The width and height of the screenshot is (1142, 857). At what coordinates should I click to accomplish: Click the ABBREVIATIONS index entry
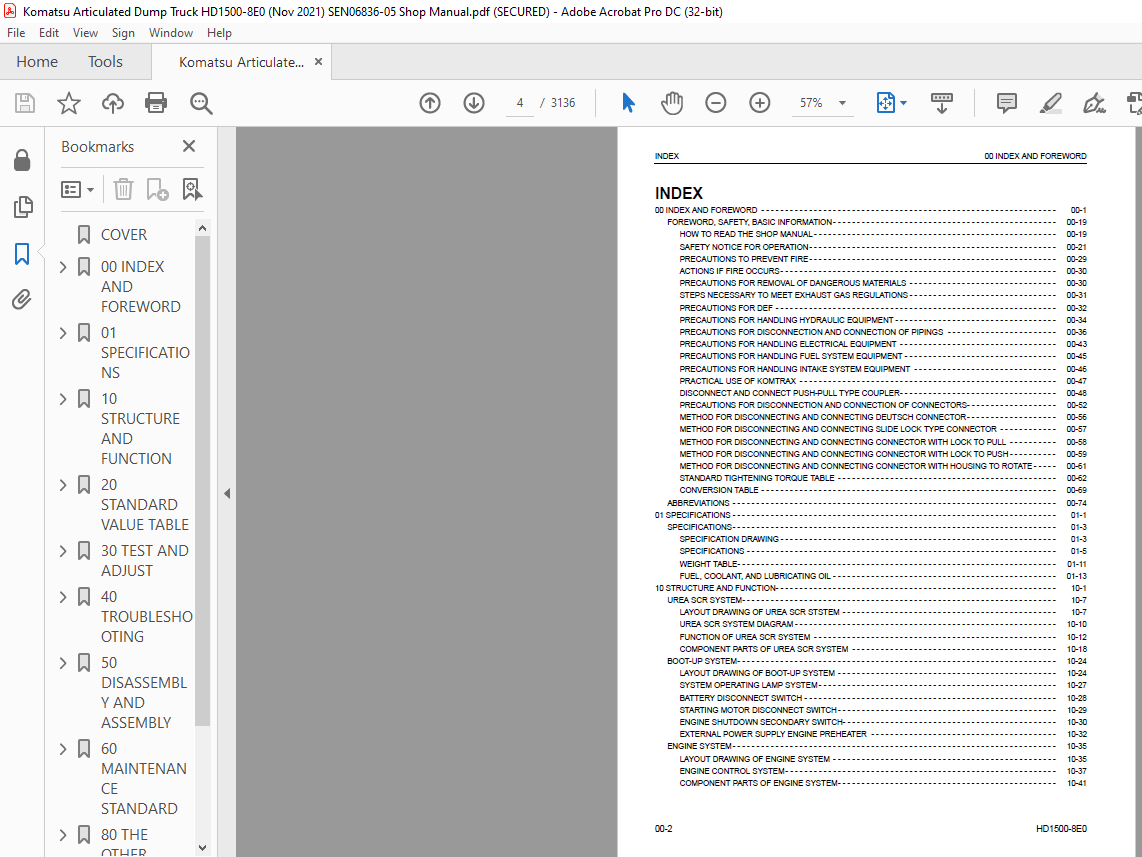[x=698, y=502]
